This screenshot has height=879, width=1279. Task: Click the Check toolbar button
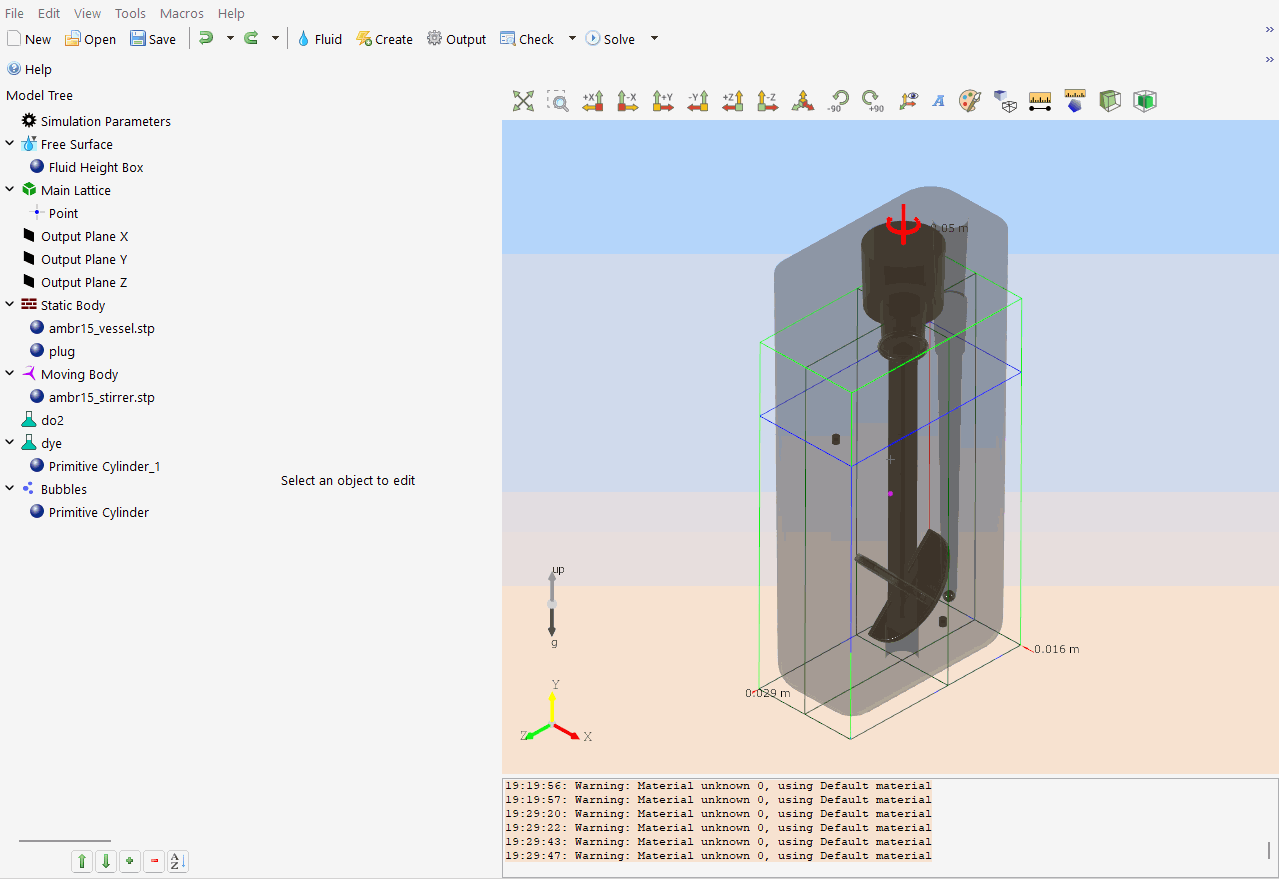click(527, 39)
